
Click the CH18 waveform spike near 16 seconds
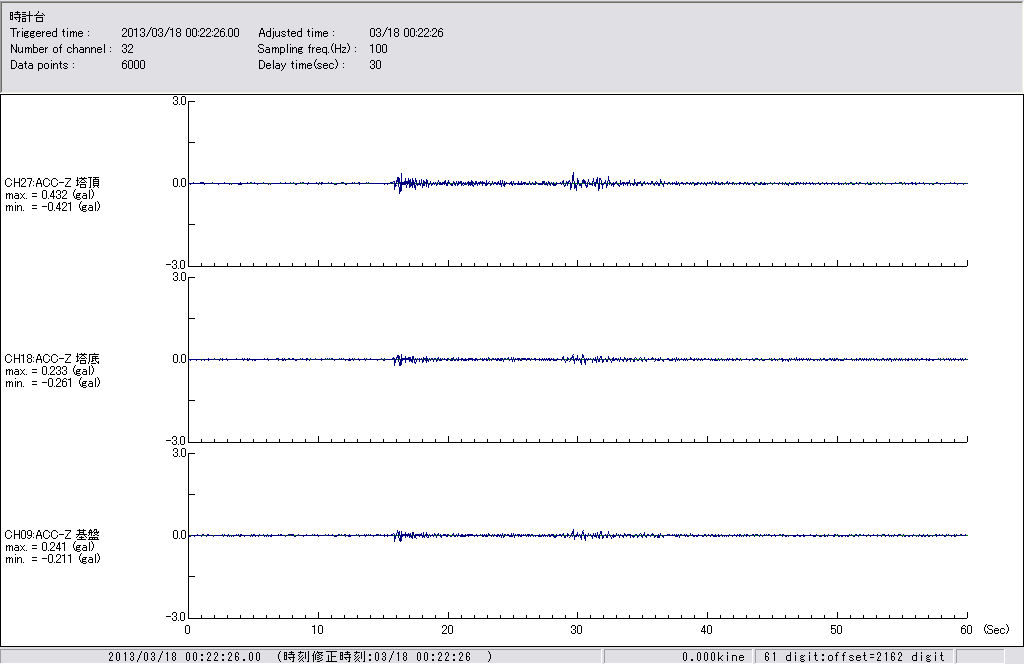[398, 359]
